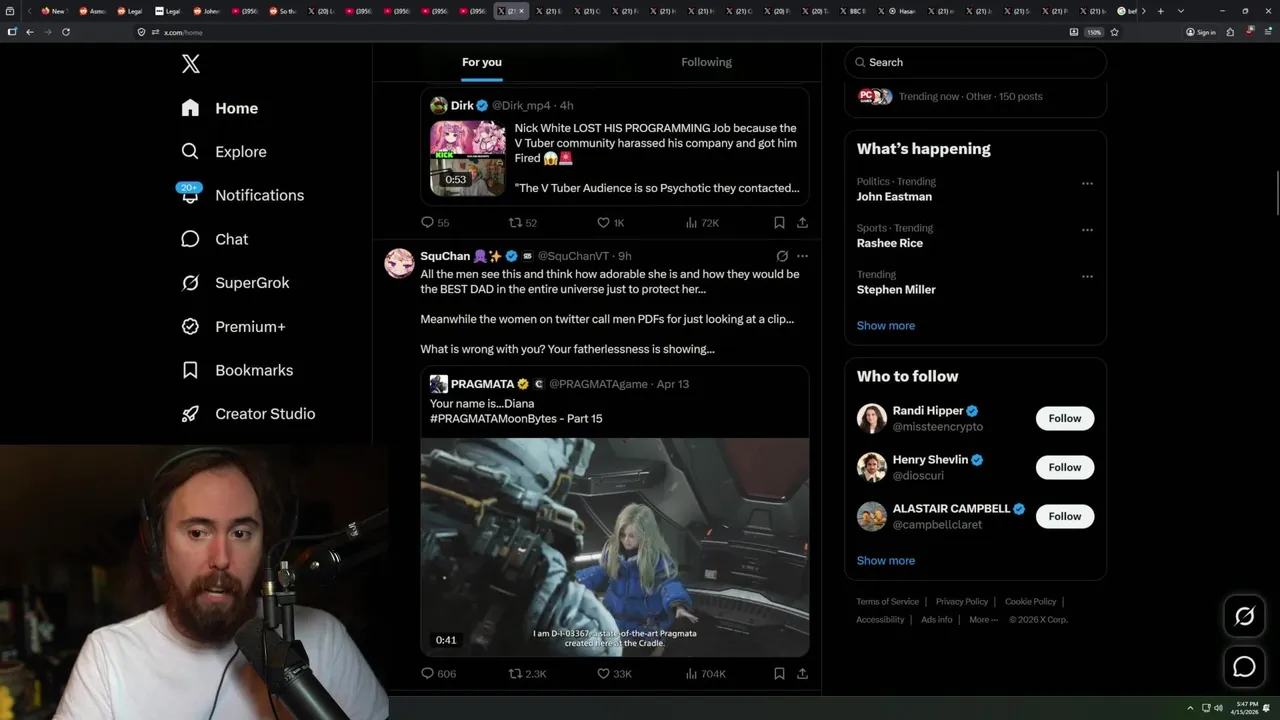
Task: Like Dirk's post with 1K likes
Action: [610, 223]
